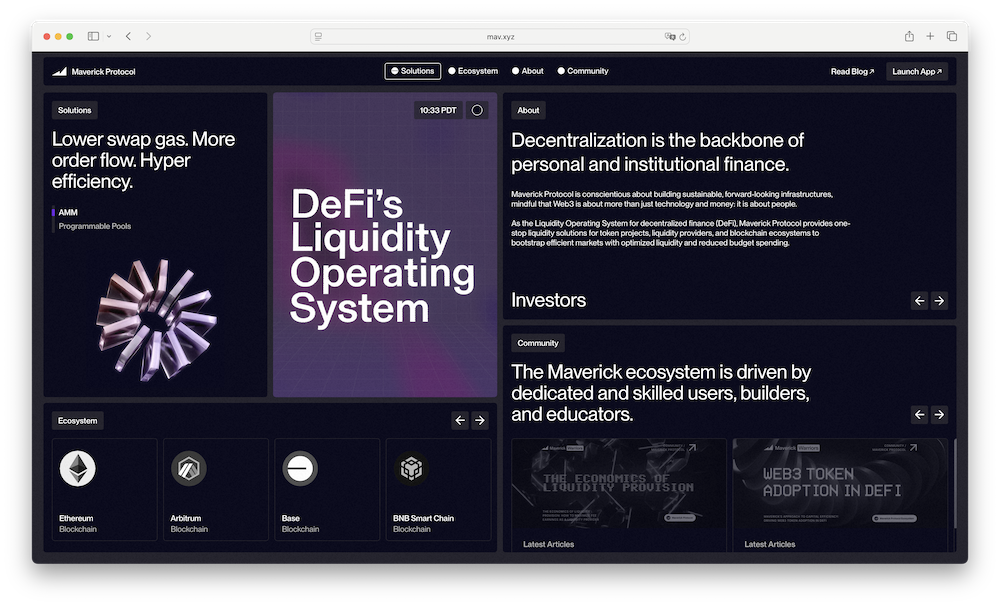Image resolution: width=1000 pixels, height=606 pixels.
Task: Click the BNB Smart Chain card label
Action: click(x=423, y=524)
